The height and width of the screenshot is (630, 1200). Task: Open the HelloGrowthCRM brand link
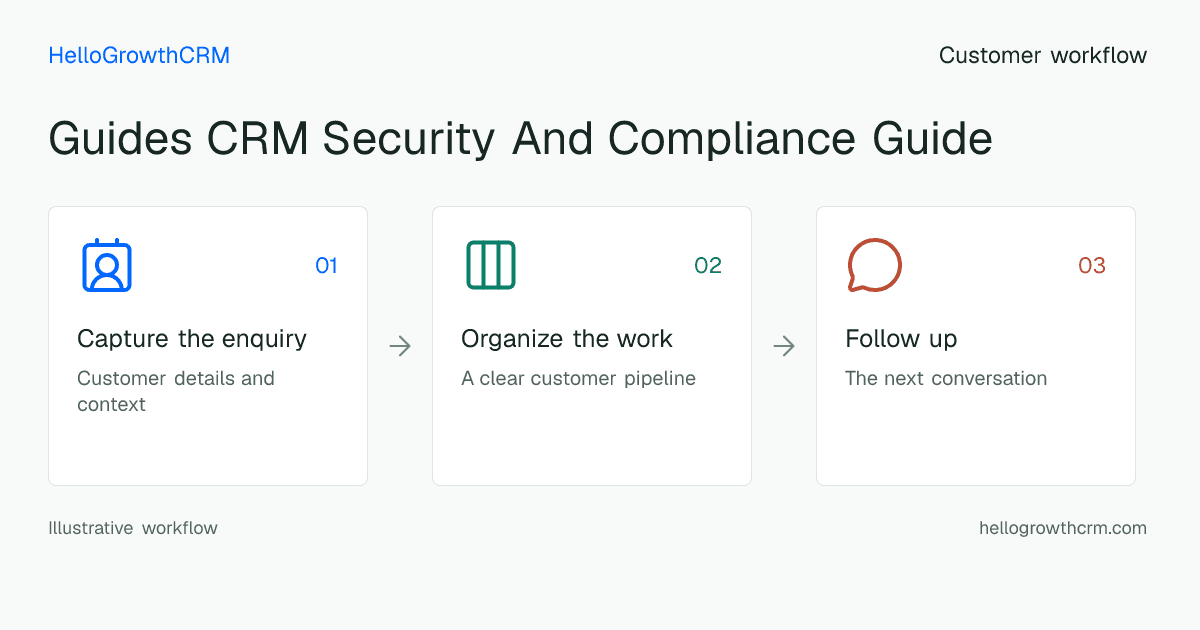click(139, 56)
